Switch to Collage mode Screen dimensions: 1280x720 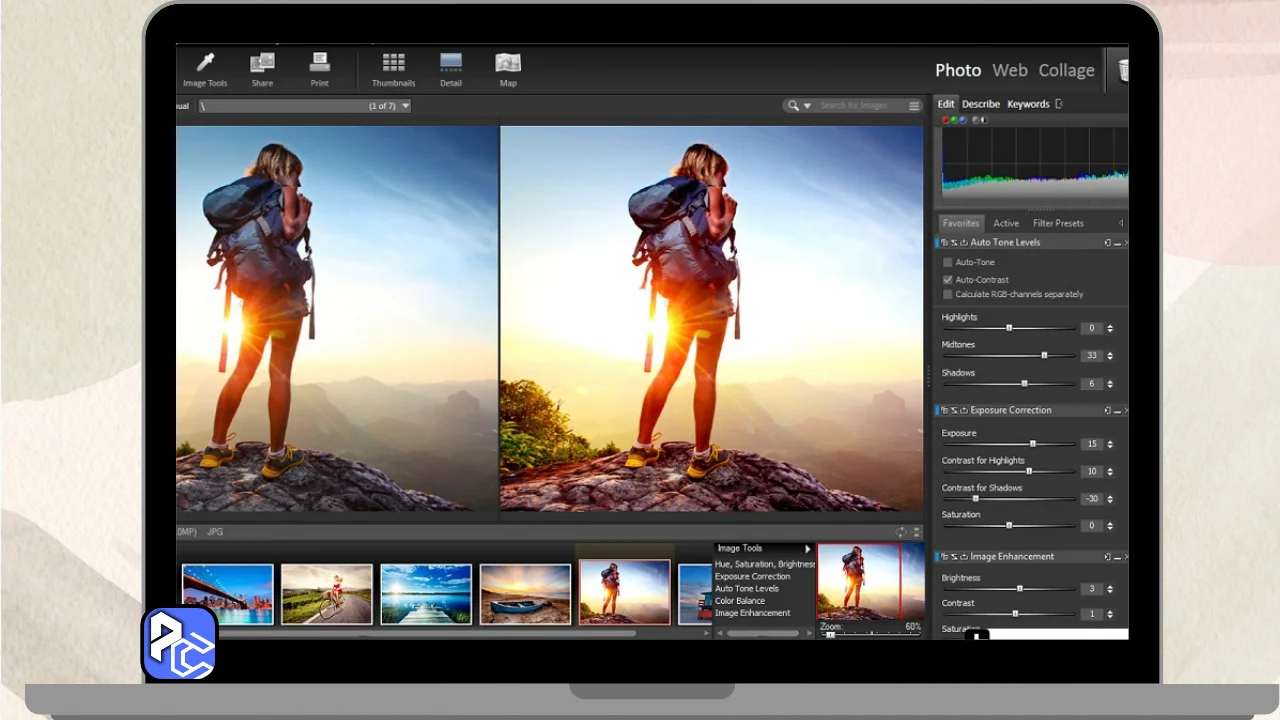1066,70
